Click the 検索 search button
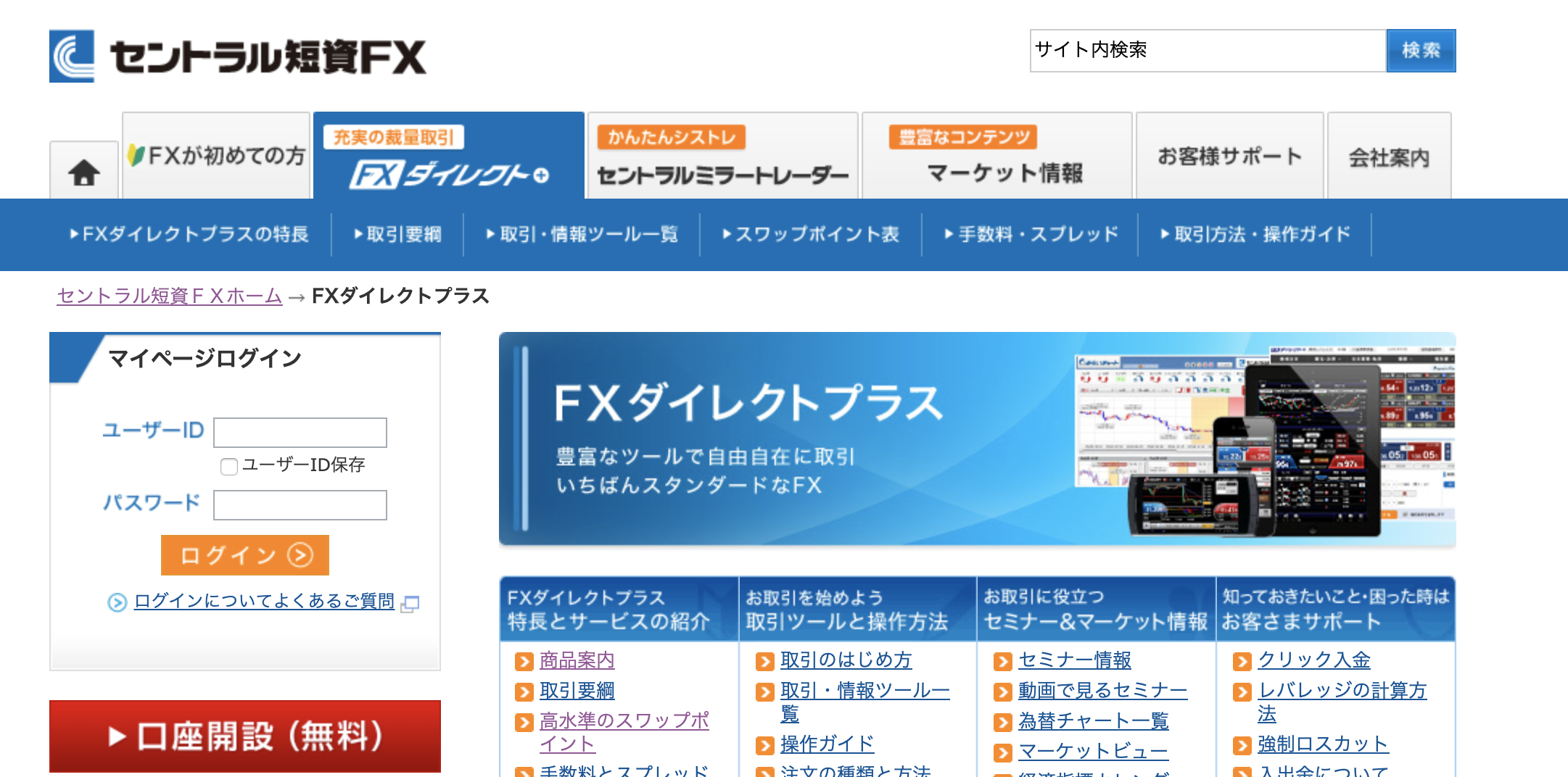The width and height of the screenshot is (1568, 777). tap(1421, 51)
